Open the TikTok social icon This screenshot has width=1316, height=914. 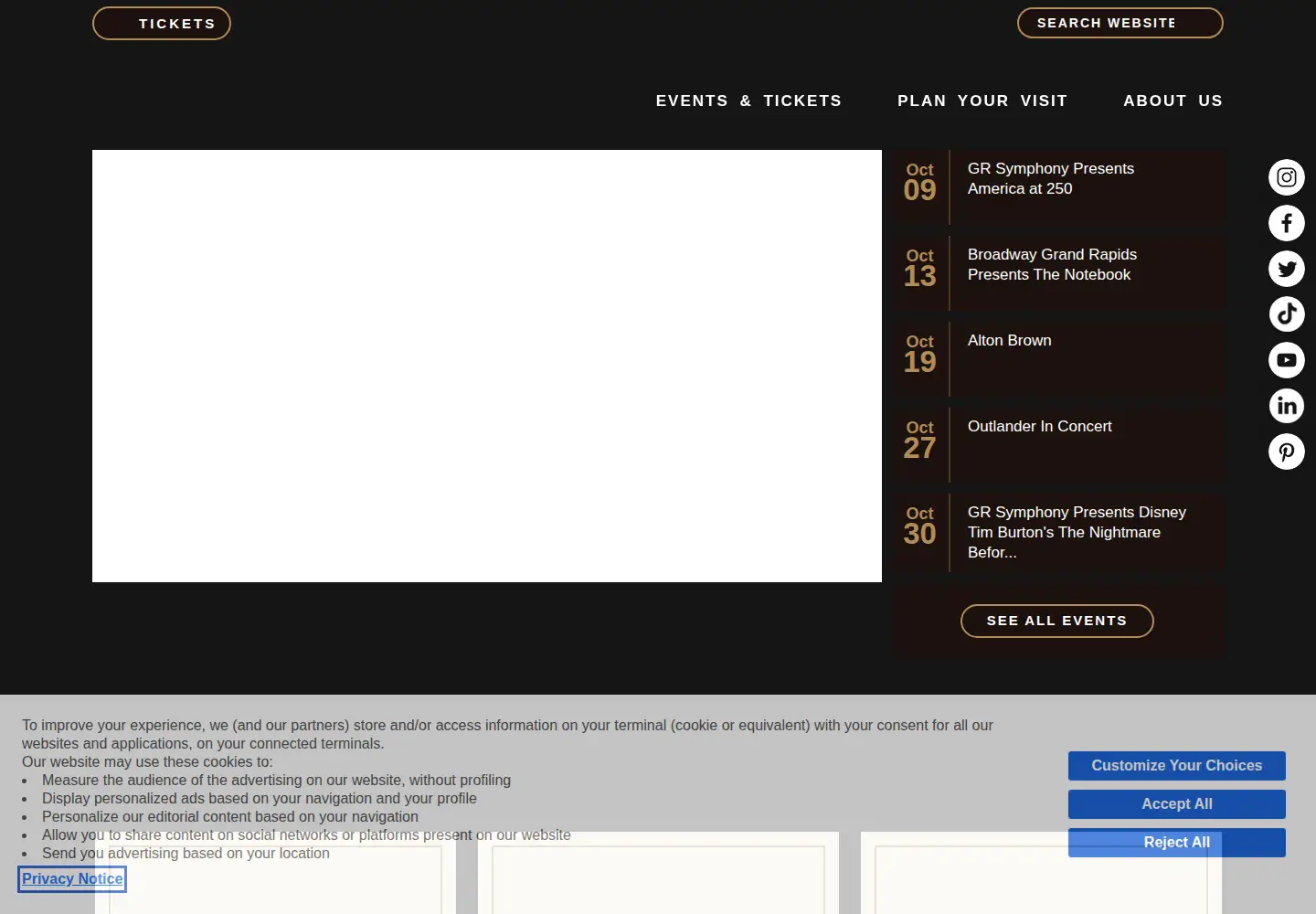coord(1287,314)
